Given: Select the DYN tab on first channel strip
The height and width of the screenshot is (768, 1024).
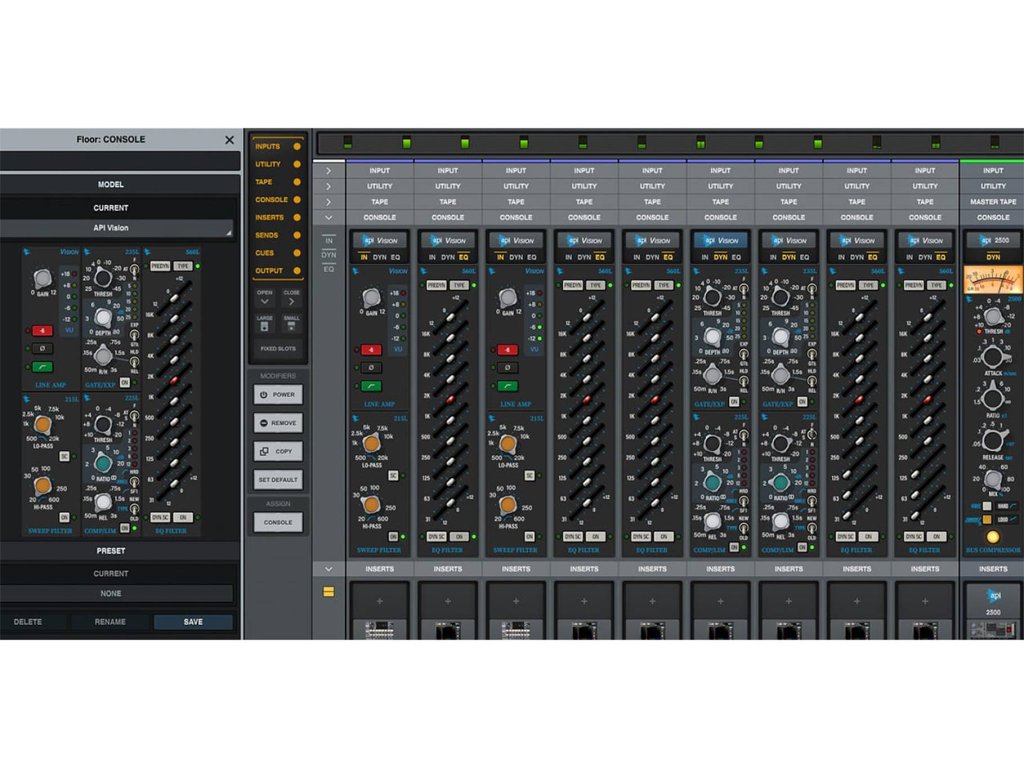Looking at the screenshot, I should (380, 258).
